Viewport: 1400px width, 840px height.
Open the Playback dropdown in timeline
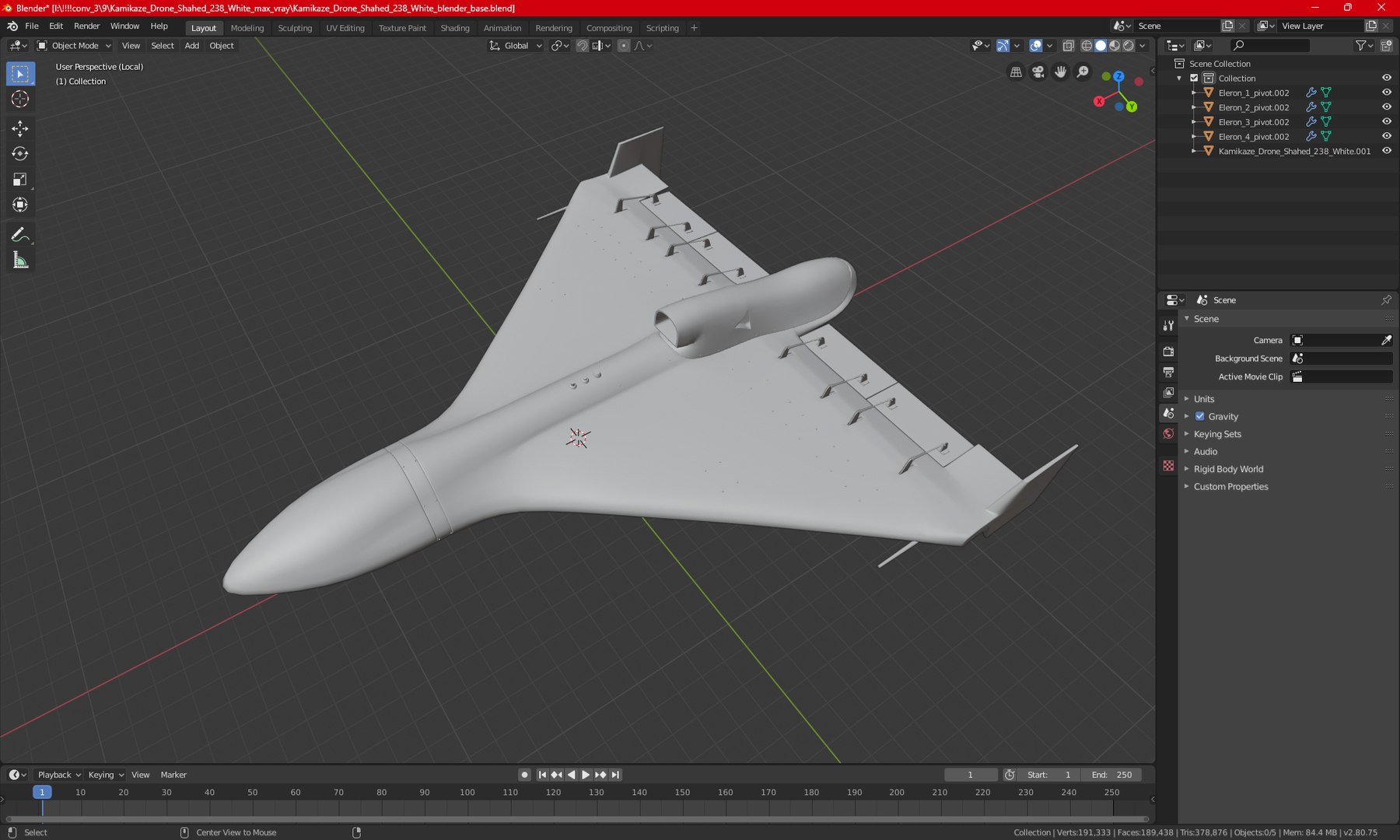59,775
